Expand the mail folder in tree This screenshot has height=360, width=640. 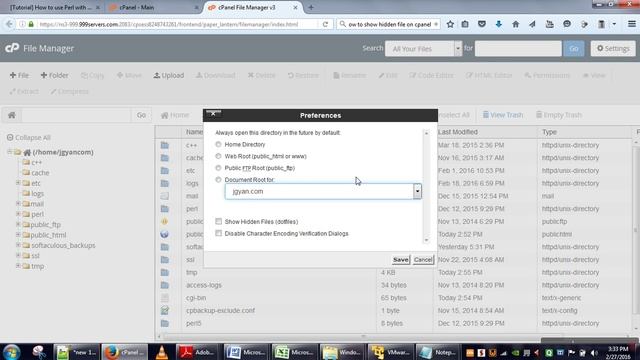pos(18,203)
